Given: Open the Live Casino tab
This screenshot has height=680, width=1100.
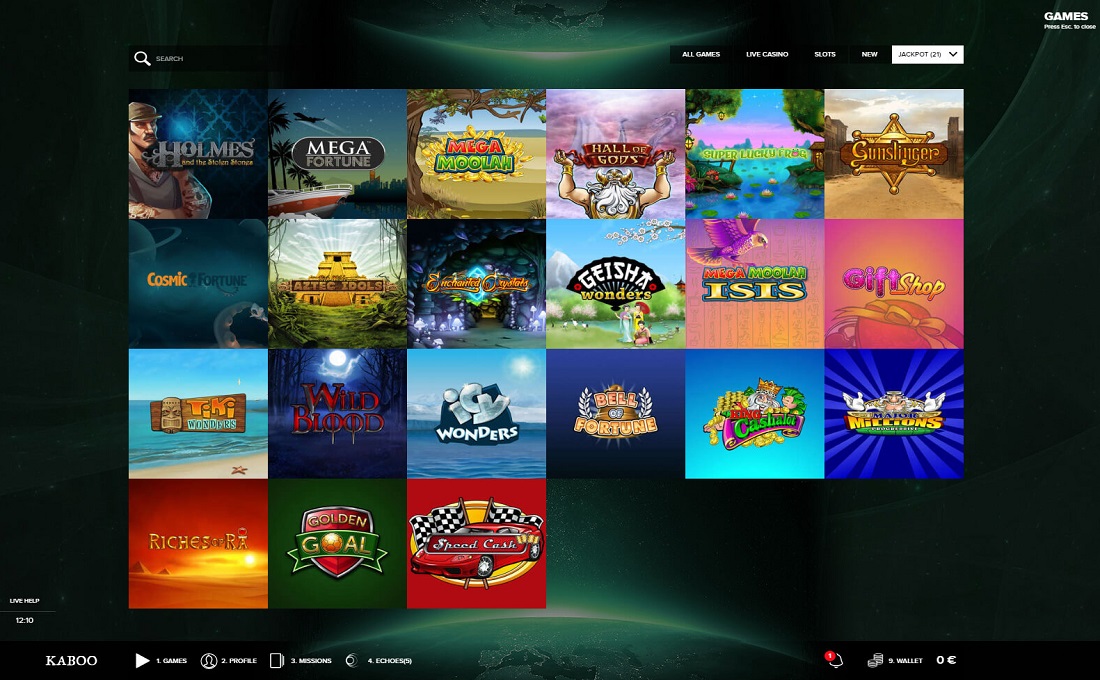Looking at the screenshot, I should [x=767, y=54].
